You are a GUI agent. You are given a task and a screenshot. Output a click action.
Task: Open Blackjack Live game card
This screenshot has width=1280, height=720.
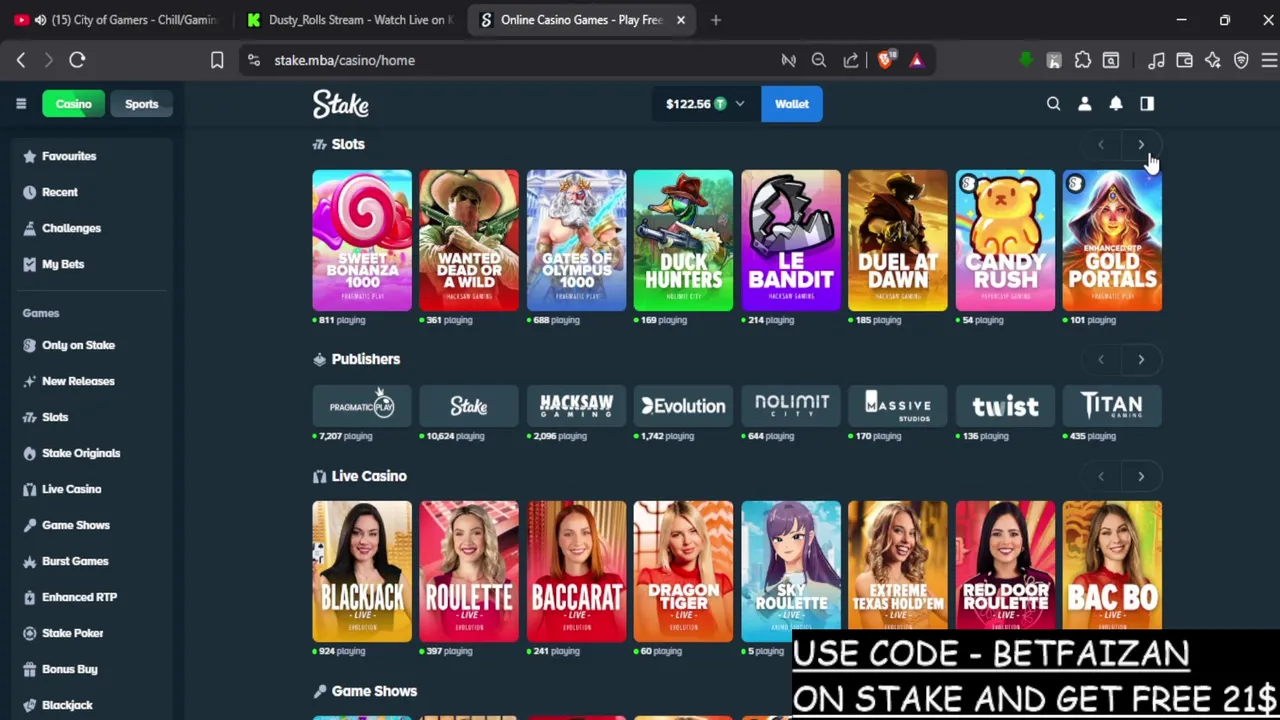pyautogui.click(x=362, y=571)
